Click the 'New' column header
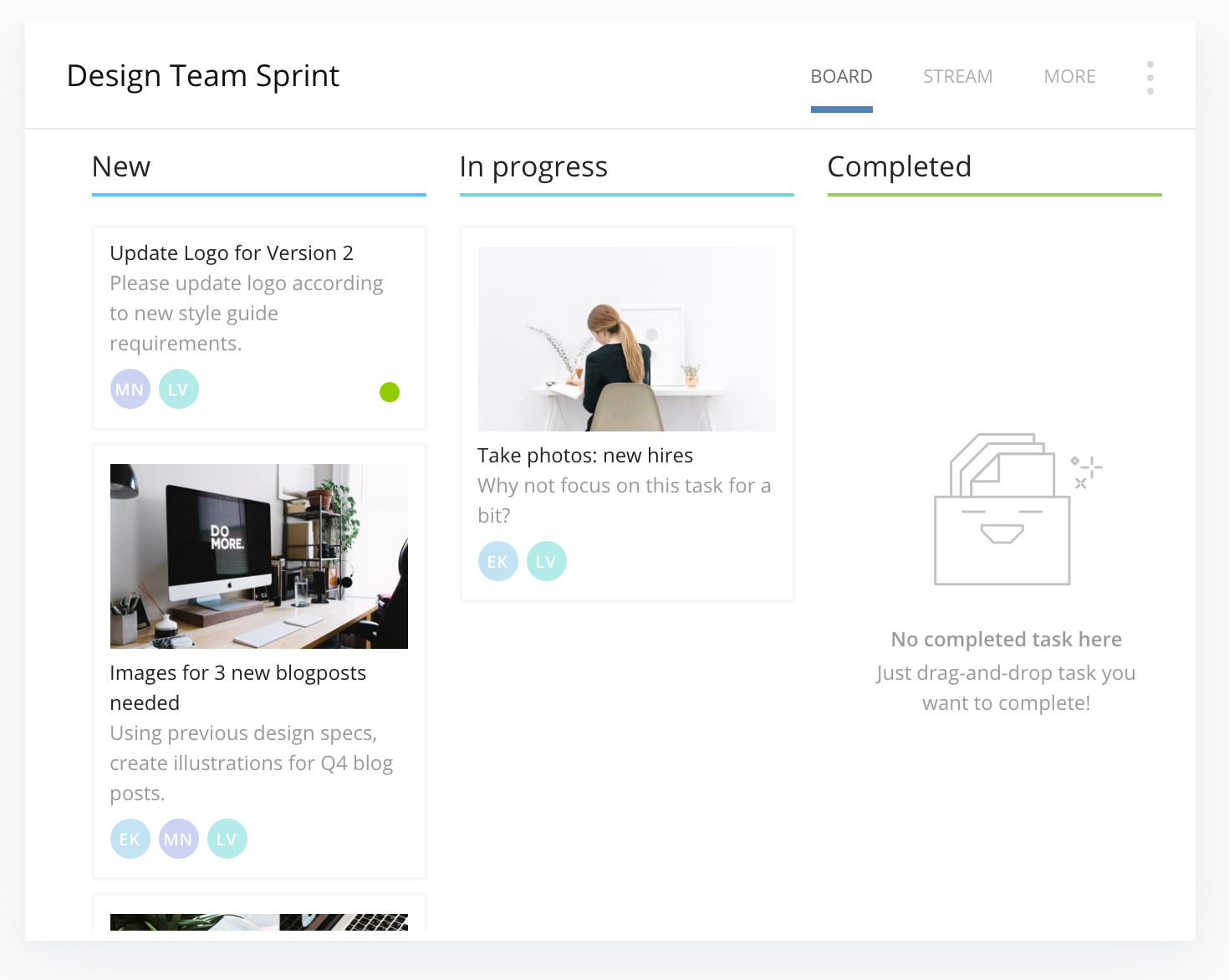The image size is (1229, 980). 121,166
